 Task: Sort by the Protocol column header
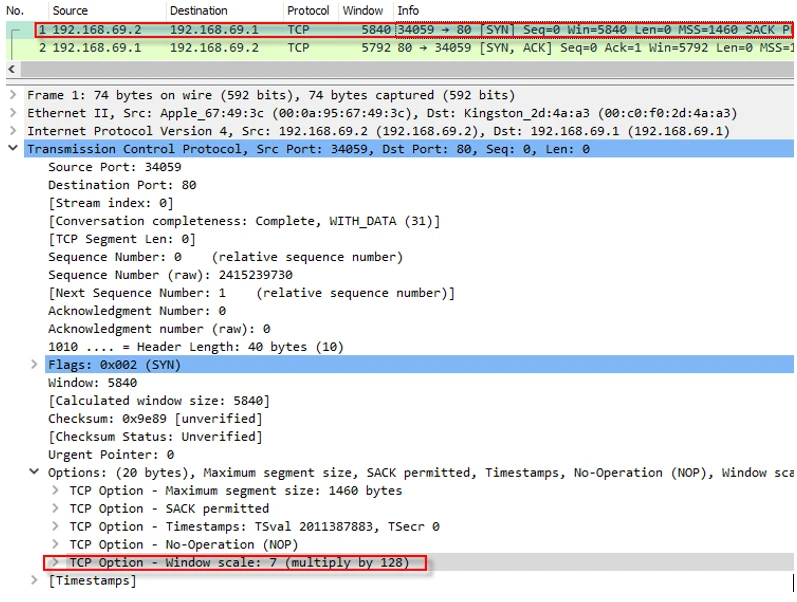[x=308, y=11]
